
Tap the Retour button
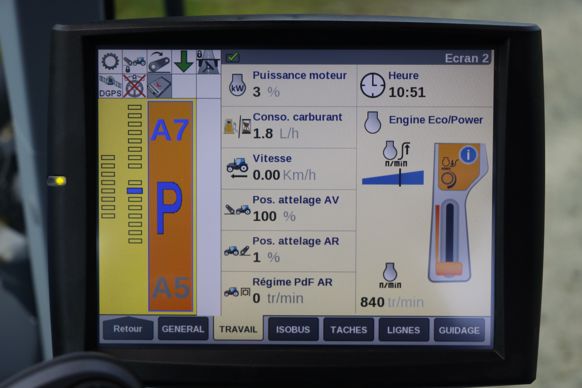[x=128, y=329]
